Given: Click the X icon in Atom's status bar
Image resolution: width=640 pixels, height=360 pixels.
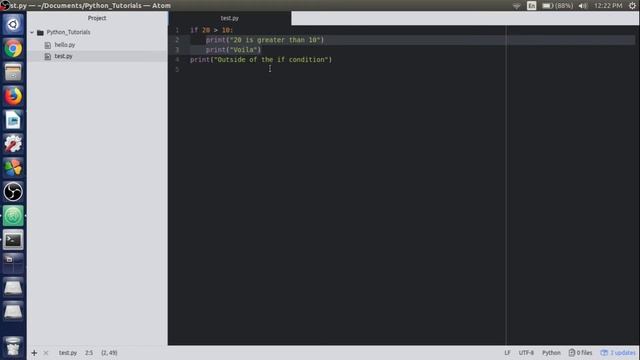Looking at the screenshot, I should 46,353.
